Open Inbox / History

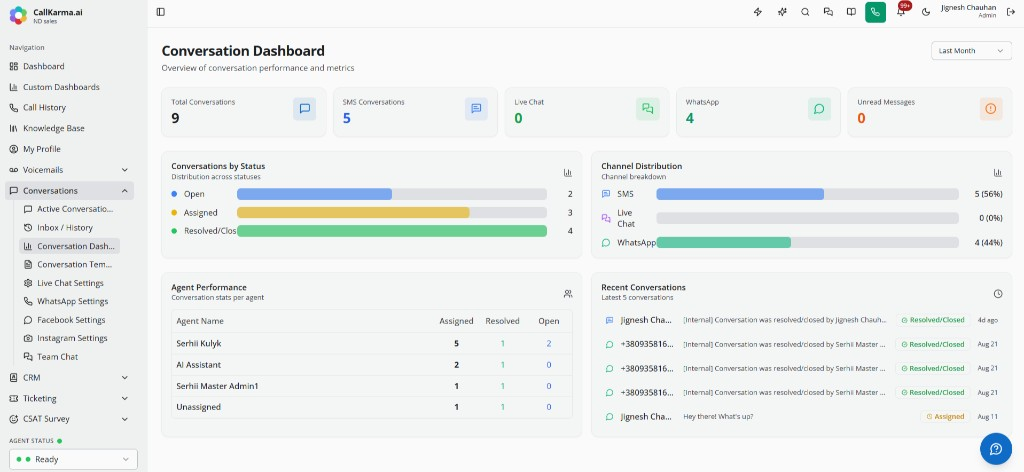69,228
